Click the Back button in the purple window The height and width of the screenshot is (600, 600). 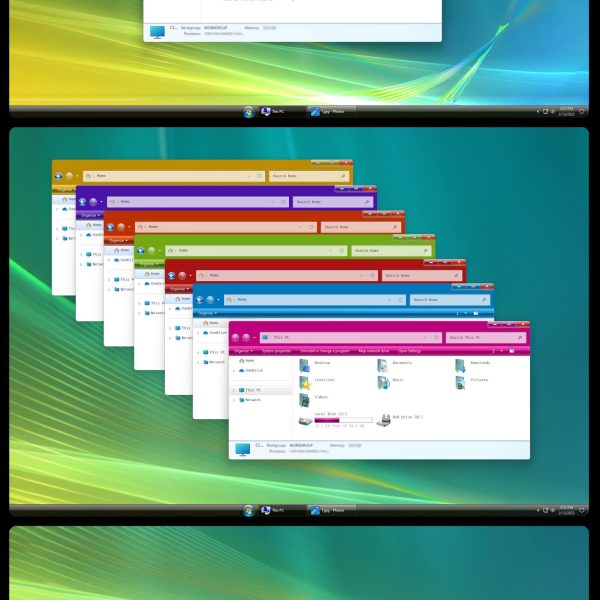[82, 202]
